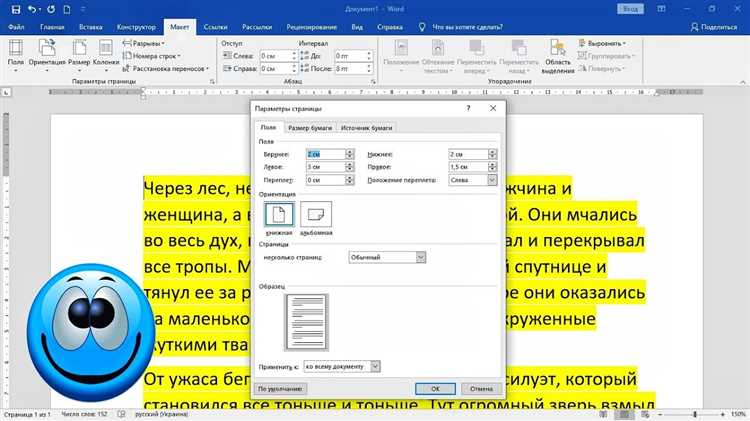Switch to the Рецензирование ribbon tab
Viewport: 750px width, 421px height.
coord(311,27)
